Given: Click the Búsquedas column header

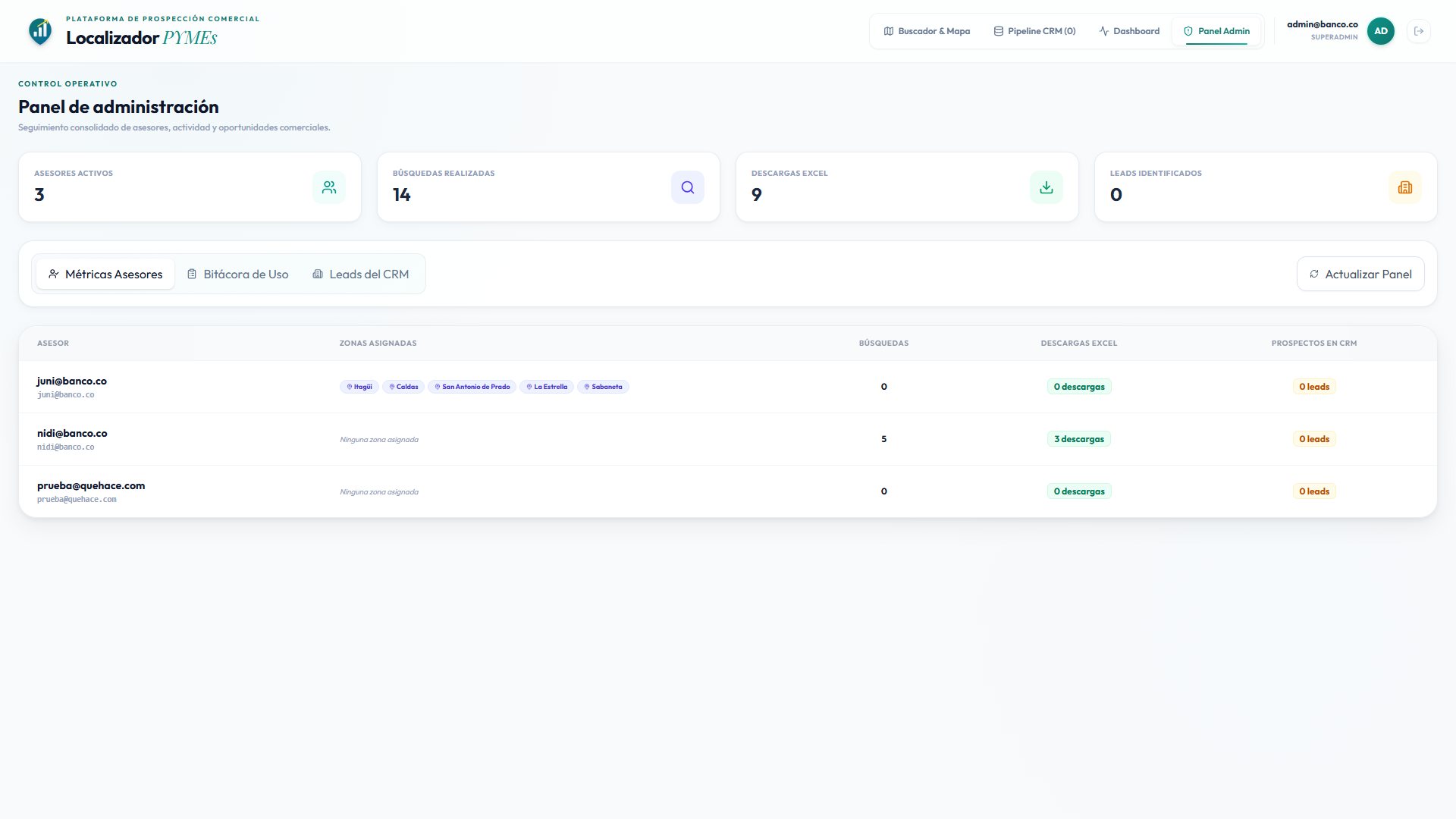Looking at the screenshot, I should tap(883, 344).
